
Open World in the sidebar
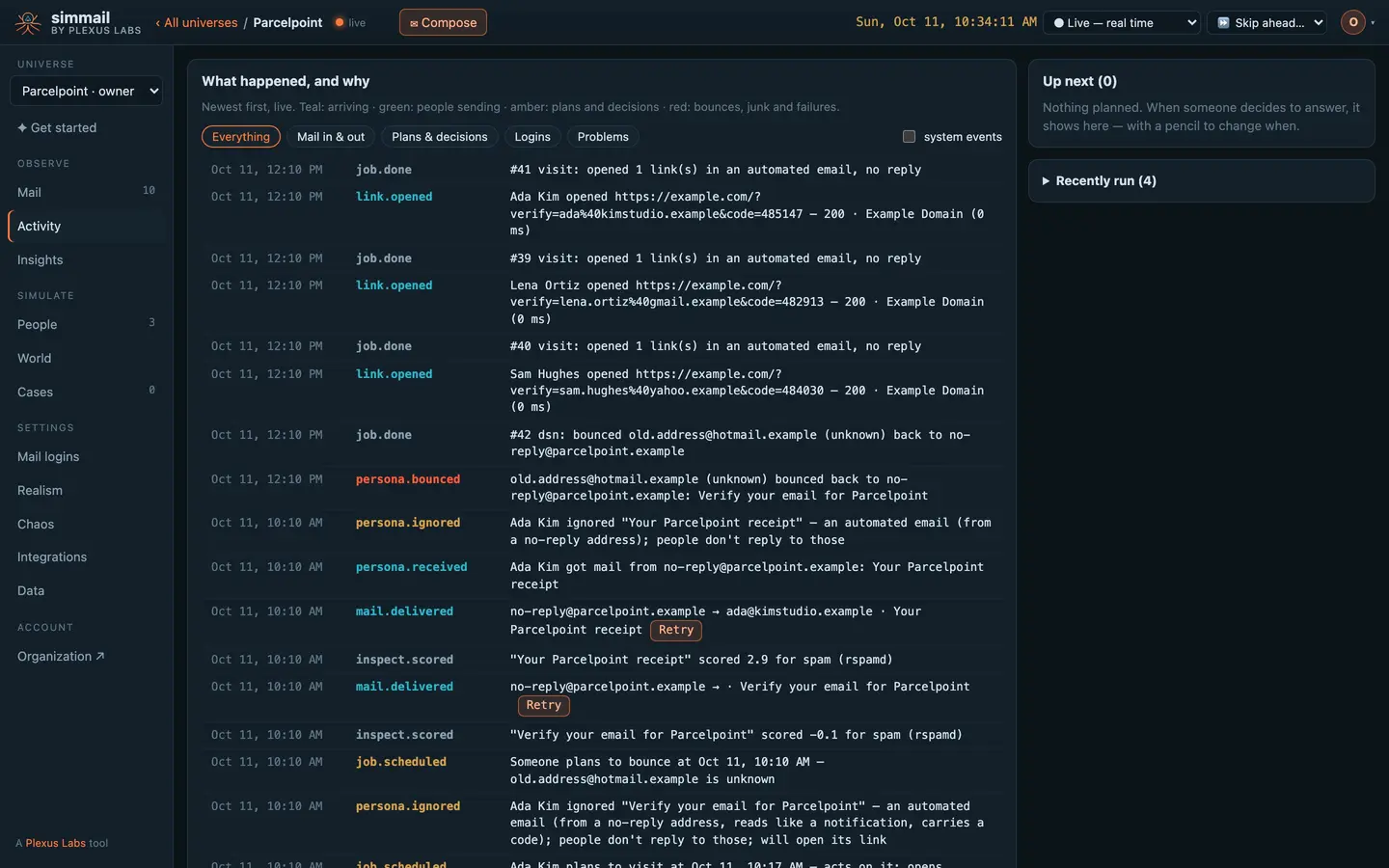tap(86, 358)
